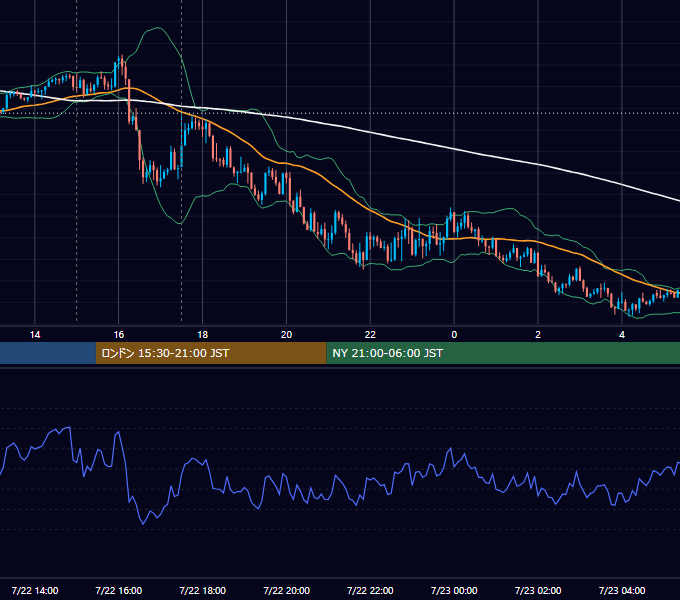The height and width of the screenshot is (600, 680).
Task: Click the 7/22 16:00 label on oscillator axis
Action: (x=118, y=590)
